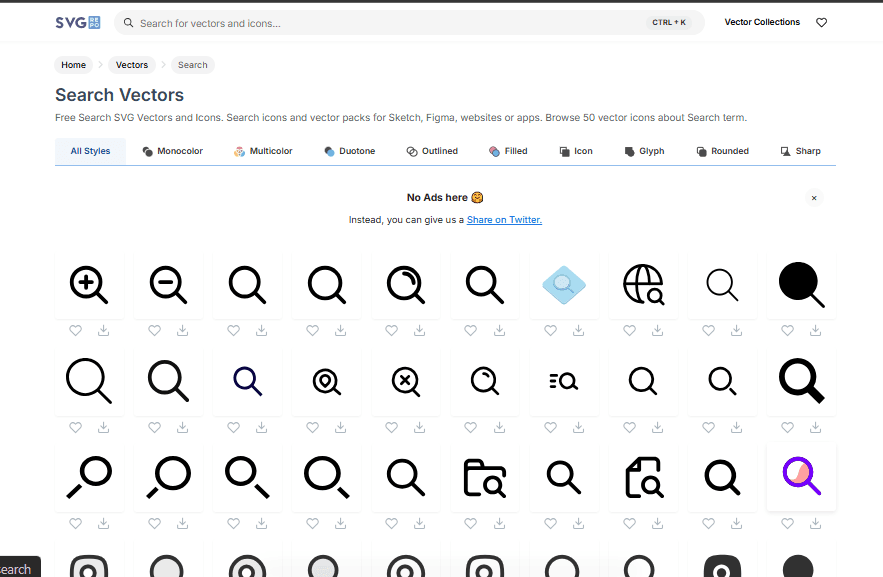The image size is (883, 577).
Task: Open the solid black filled magnifier icon
Action: coord(801,285)
